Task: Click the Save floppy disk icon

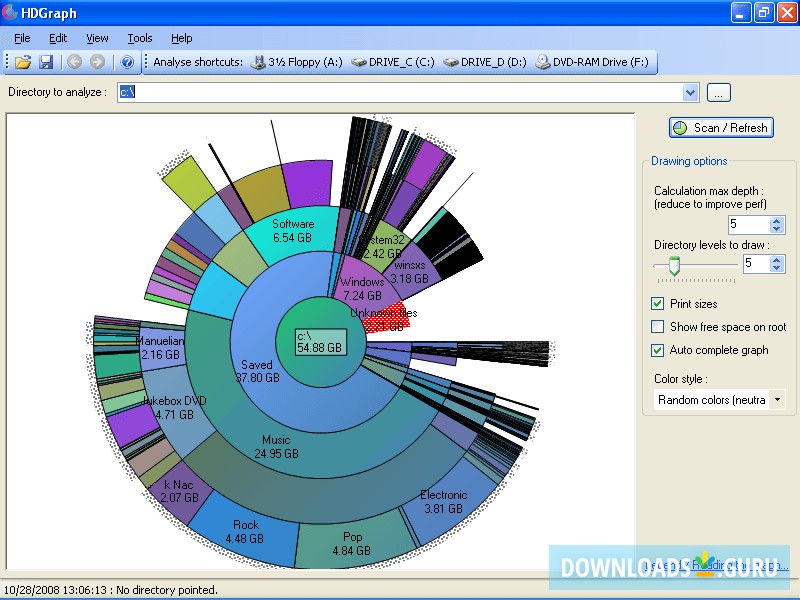Action: point(46,62)
